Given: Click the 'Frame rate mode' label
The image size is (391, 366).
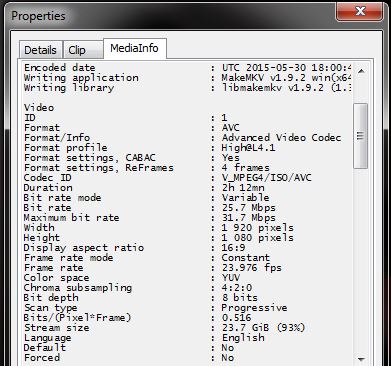Looking at the screenshot, I should click(x=68, y=258).
